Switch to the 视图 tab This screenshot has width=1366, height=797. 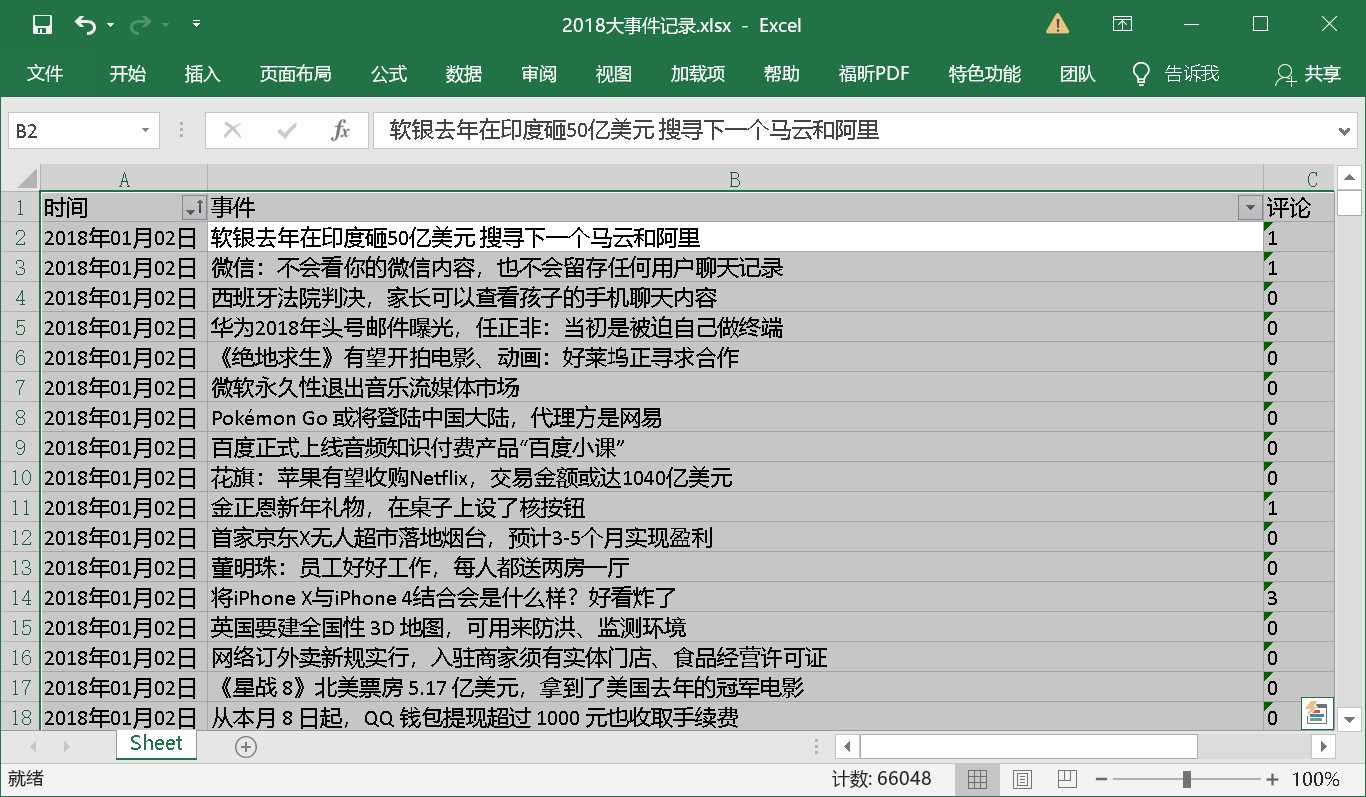pyautogui.click(x=614, y=73)
